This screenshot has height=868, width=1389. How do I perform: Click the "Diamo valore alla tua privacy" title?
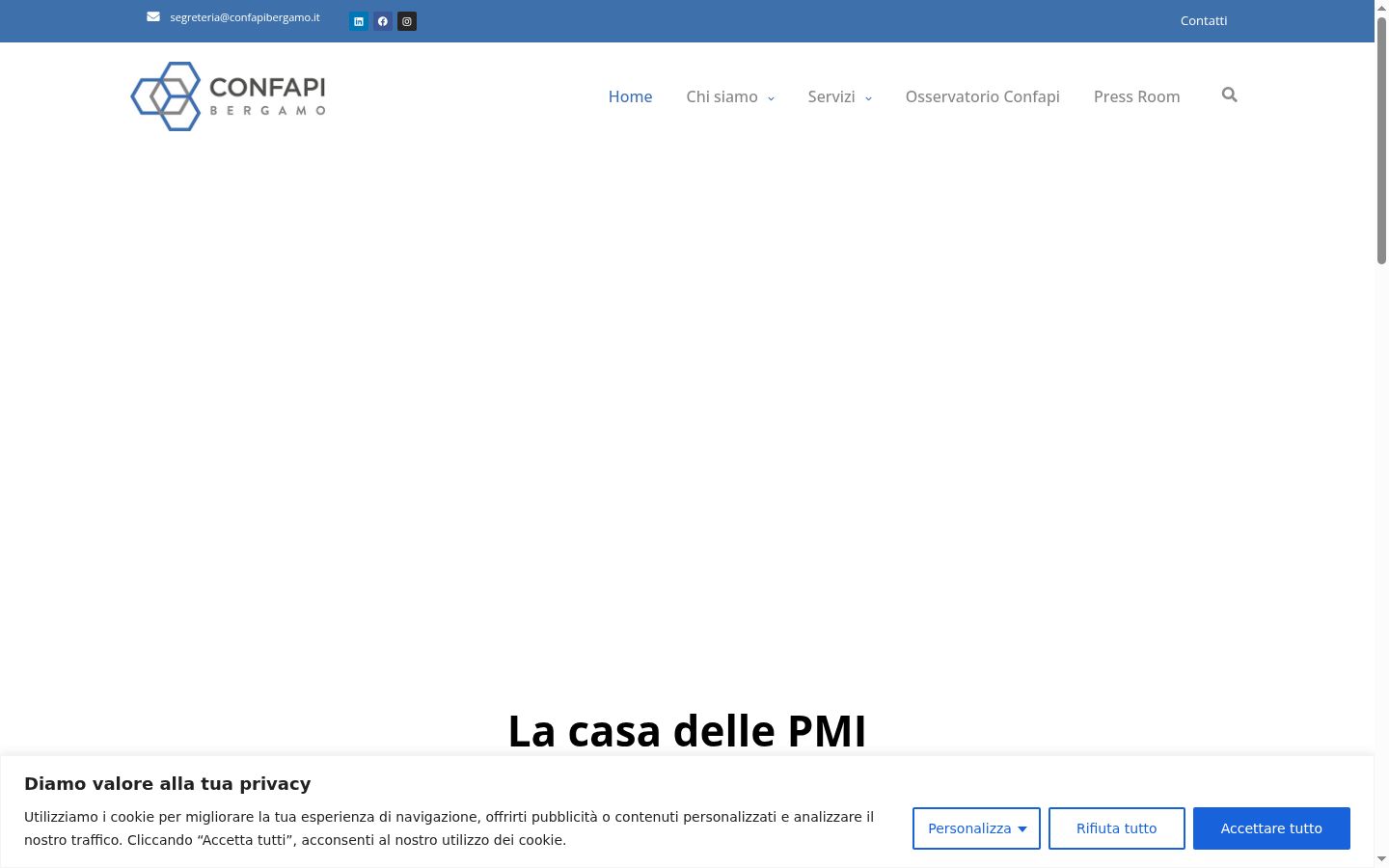click(168, 783)
